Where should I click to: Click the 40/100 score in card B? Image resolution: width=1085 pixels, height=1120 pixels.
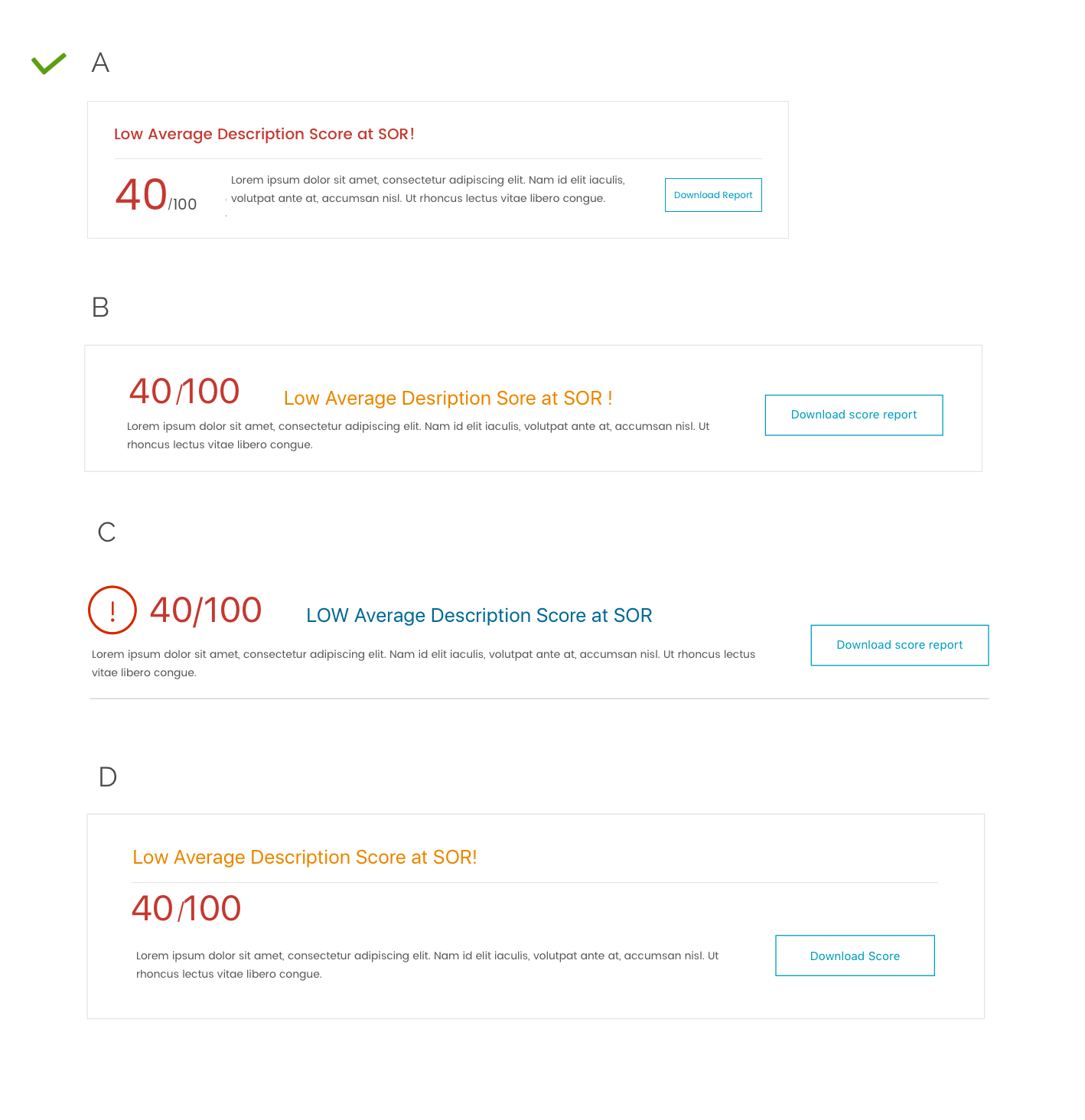pyautogui.click(x=184, y=392)
